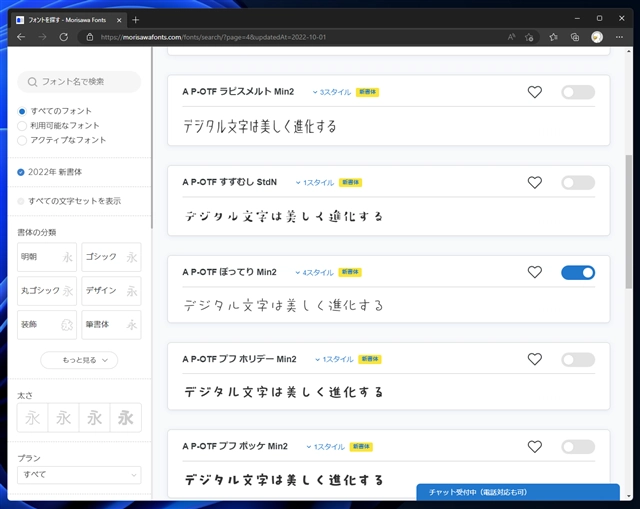Open font title A P-OTF プフ ホリデー Min2
Image resolution: width=640 pixels, height=509 pixels.
[239, 359]
